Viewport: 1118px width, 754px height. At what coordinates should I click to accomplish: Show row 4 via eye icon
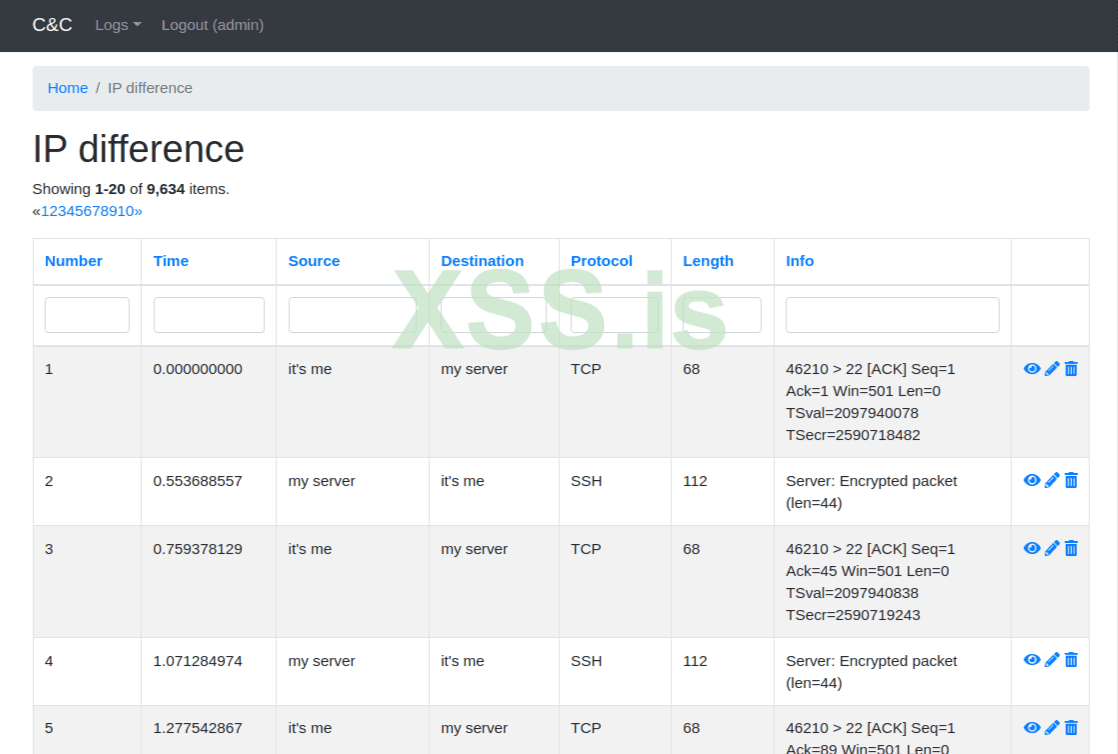tap(1032, 661)
